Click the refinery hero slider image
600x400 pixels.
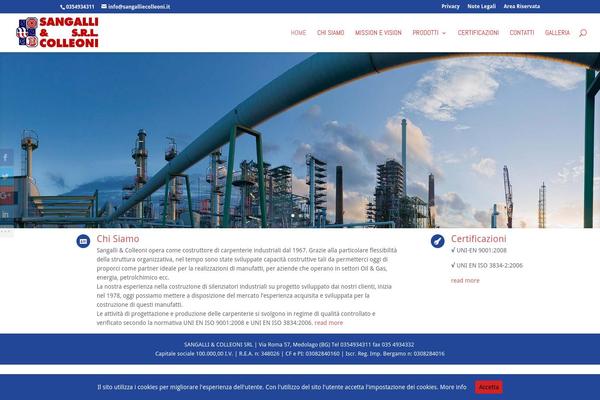[x=300, y=140]
